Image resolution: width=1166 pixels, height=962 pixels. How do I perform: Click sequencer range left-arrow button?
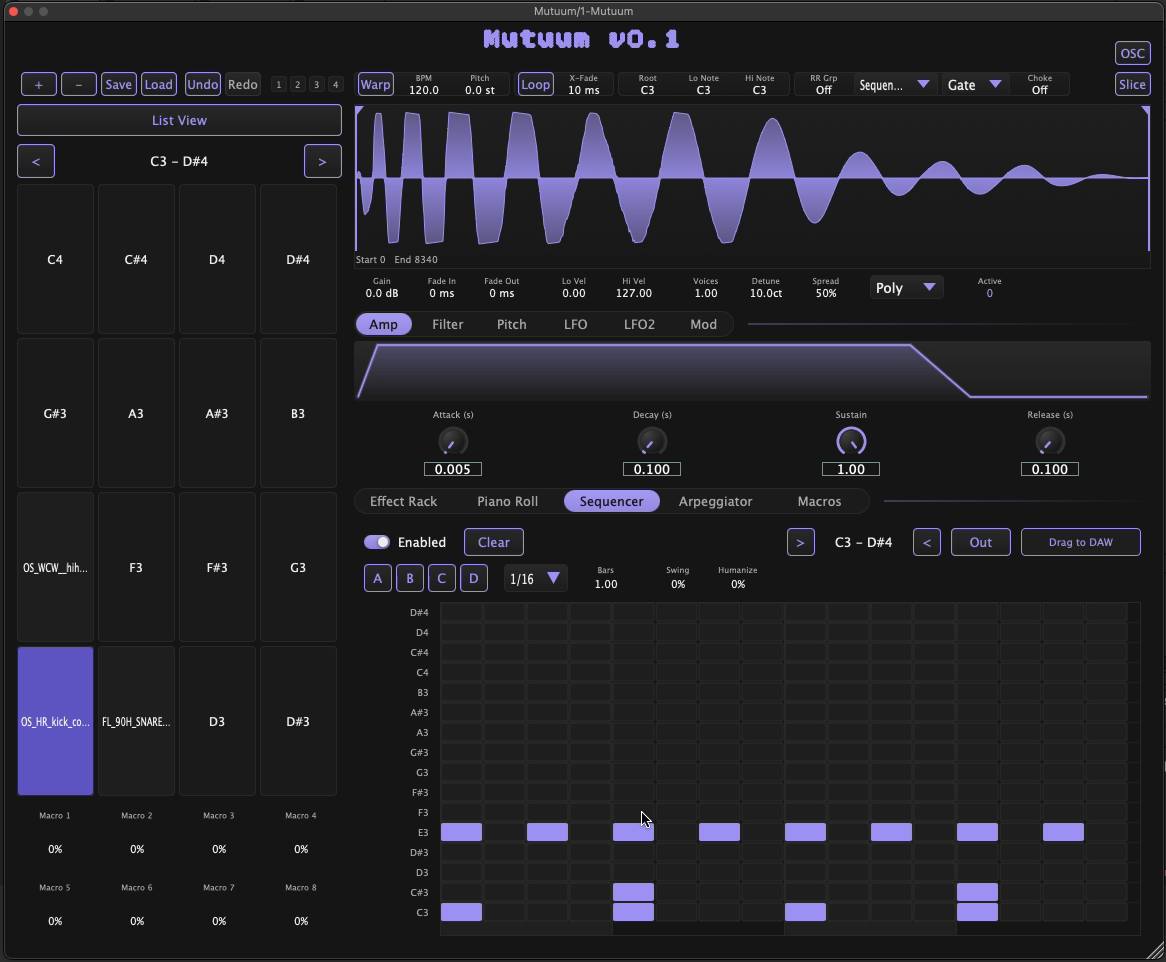click(927, 542)
